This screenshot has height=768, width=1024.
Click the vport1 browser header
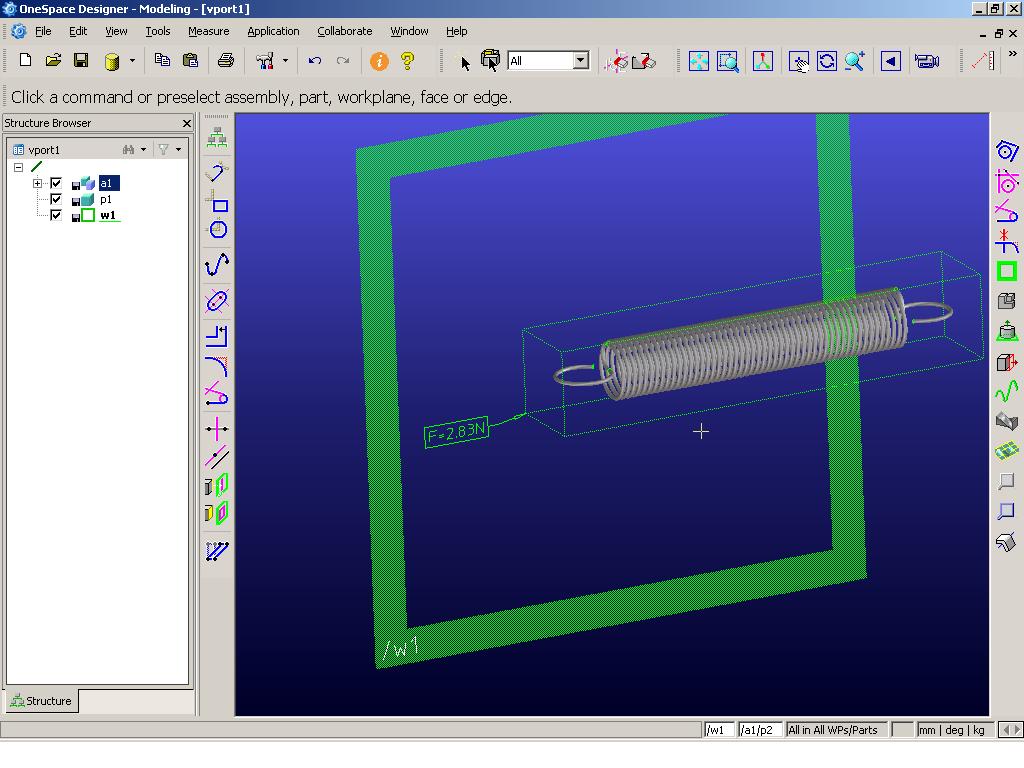point(44,150)
